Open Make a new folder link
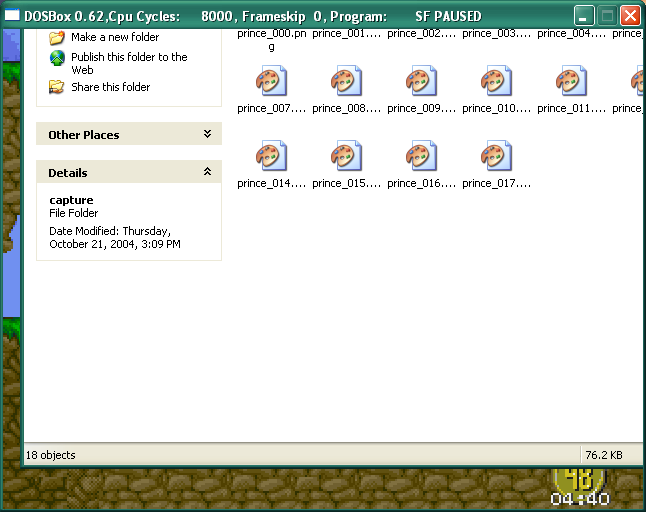The width and height of the screenshot is (646, 512). [115, 37]
